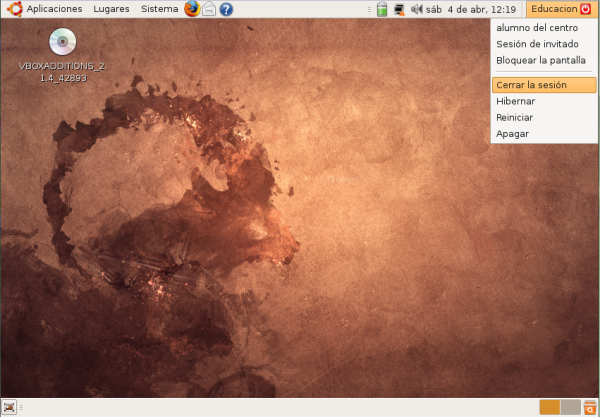Open the Sistema menu
The height and width of the screenshot is (417, 600).
click(x=159, y=9)
